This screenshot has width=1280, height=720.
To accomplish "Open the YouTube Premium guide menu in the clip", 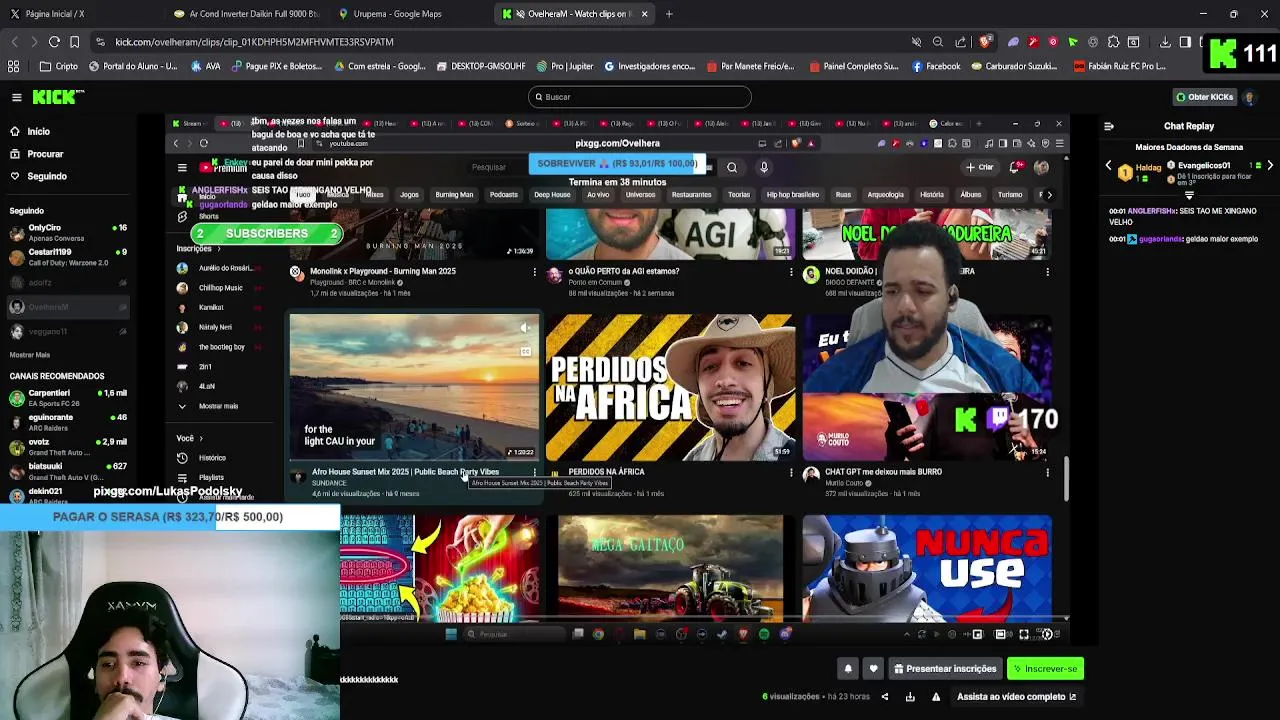I will [182, 168].
